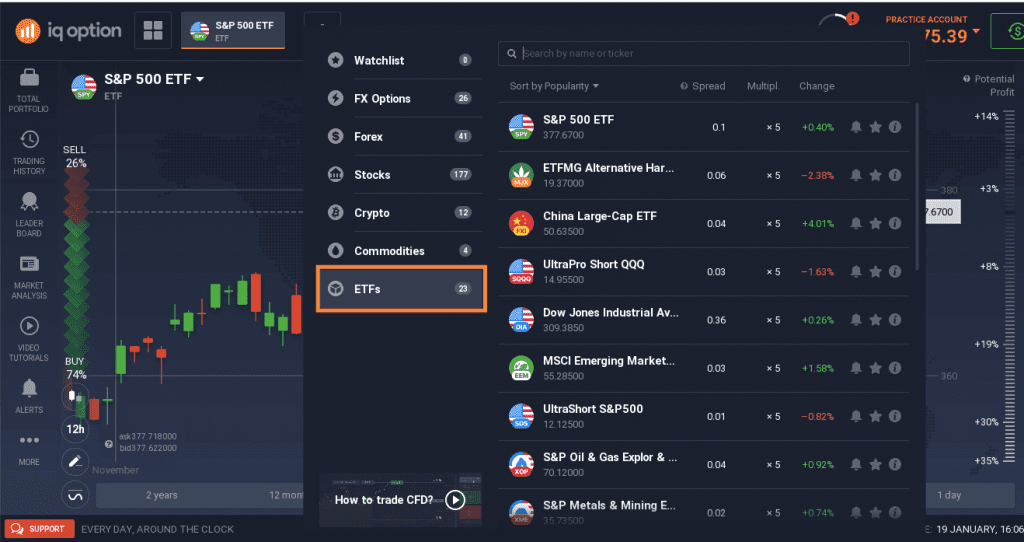Click the Multipl. column header
Viewport: 1024px width, 542px height.
[x=763, y=86]
